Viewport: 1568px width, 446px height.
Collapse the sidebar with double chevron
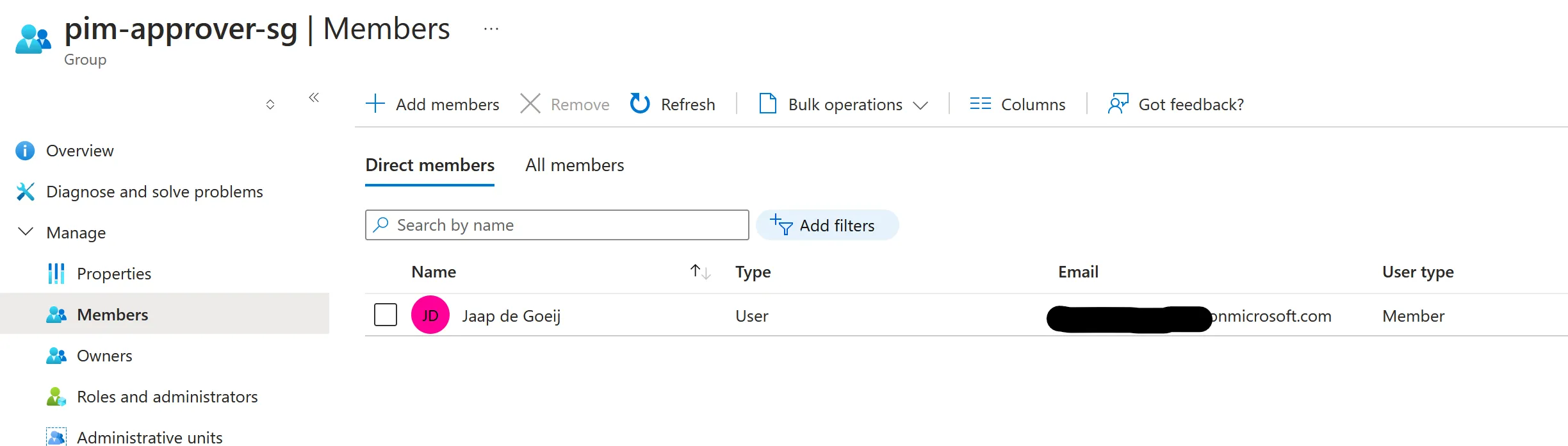(314, 97)
